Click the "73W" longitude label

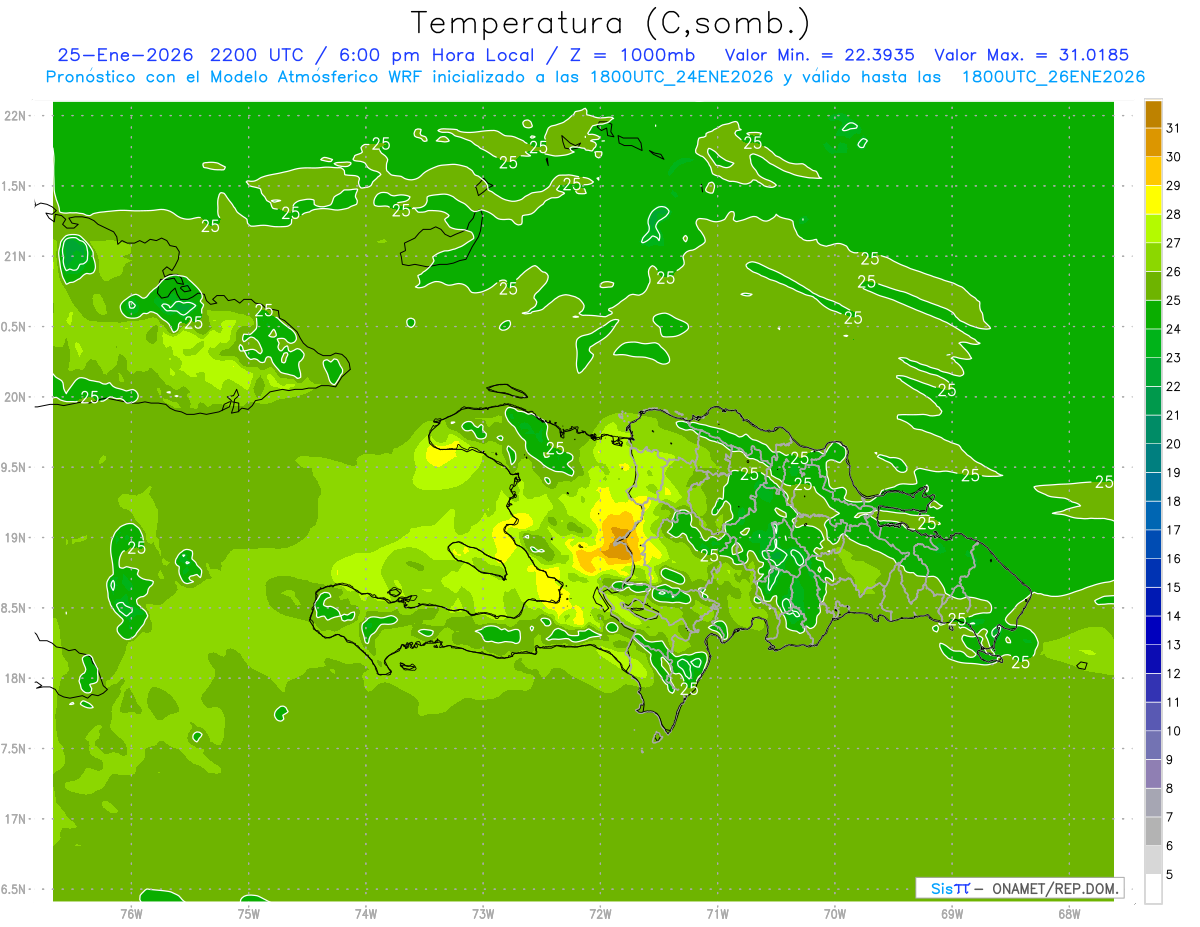pyautogui.click(x=483, y=913)
